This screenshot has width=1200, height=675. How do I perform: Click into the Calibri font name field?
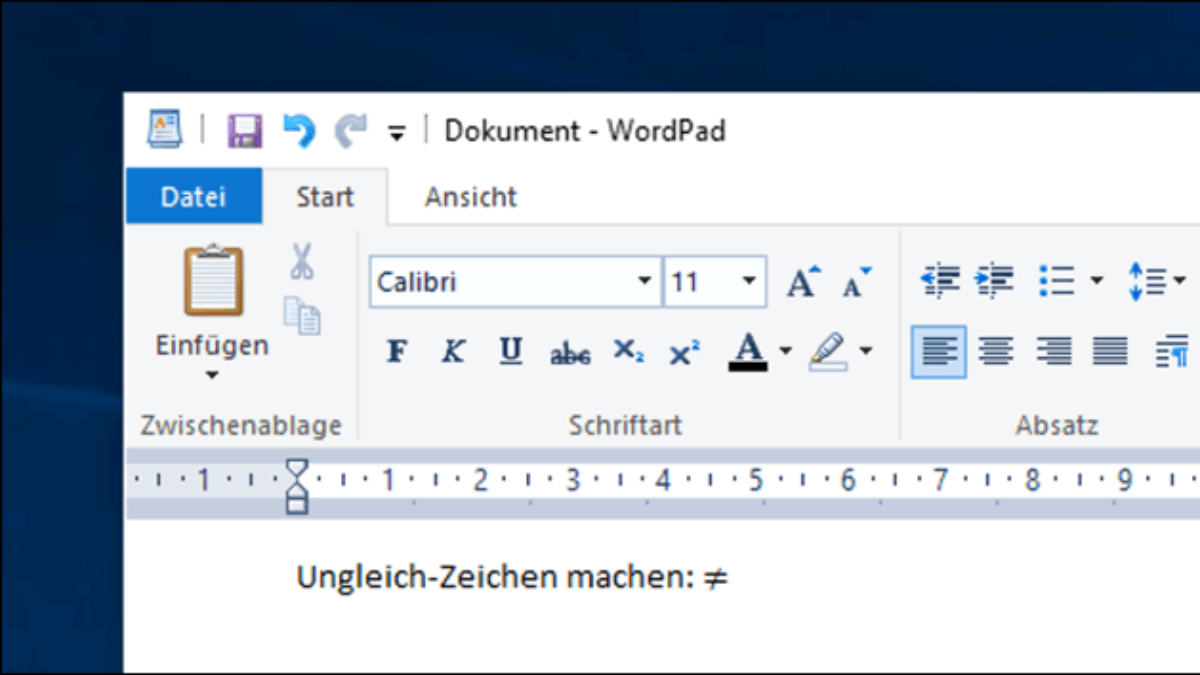coord(503,282)
